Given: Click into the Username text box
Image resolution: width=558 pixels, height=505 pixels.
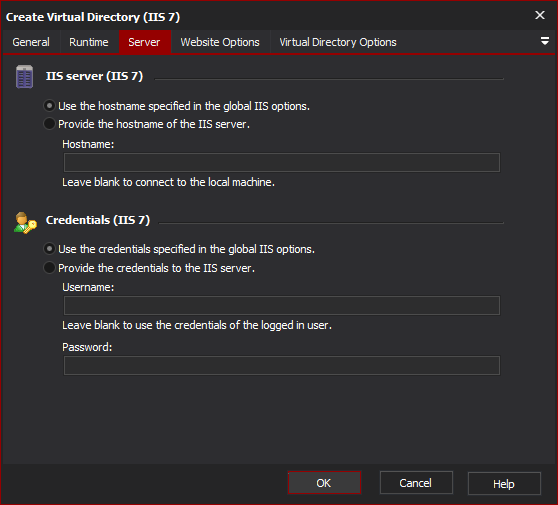Looking at the screenshot, I should pos(282,305).
